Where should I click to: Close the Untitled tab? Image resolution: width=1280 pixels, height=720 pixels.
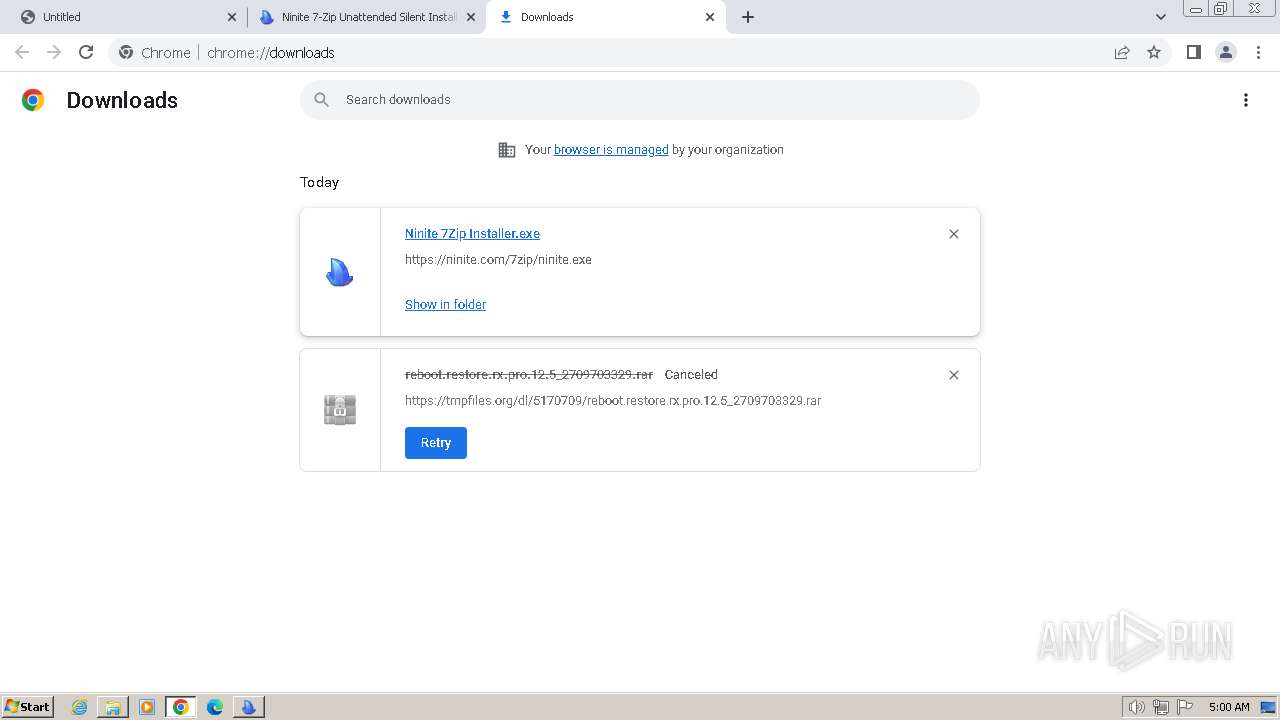point(232,17)
